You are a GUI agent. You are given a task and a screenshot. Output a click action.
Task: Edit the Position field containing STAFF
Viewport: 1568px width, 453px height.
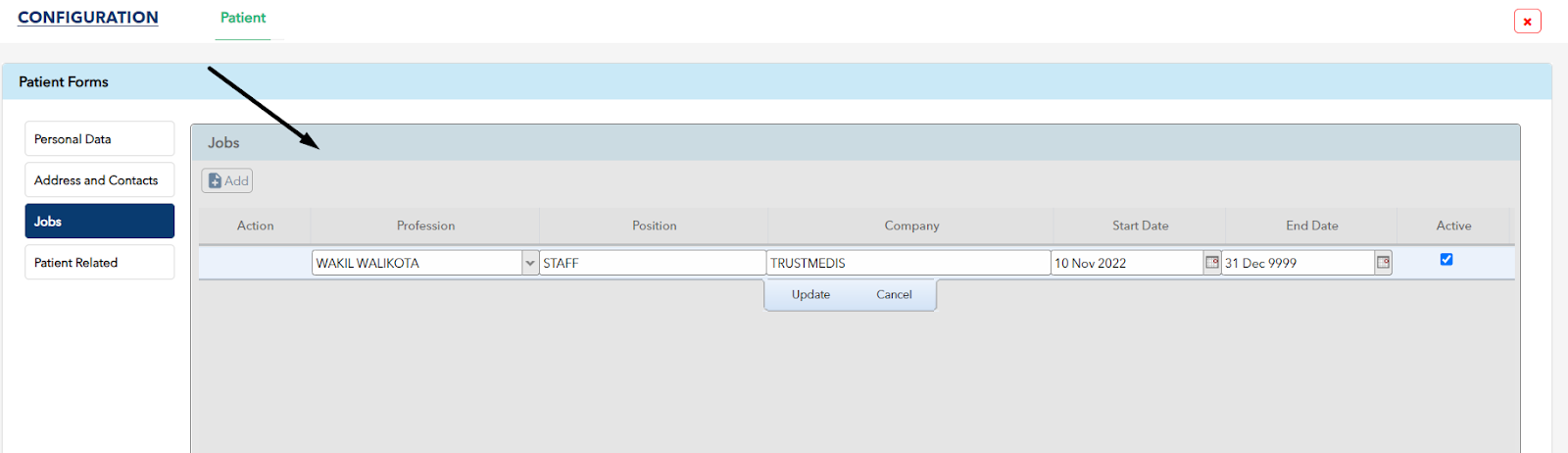click(653, 263)
